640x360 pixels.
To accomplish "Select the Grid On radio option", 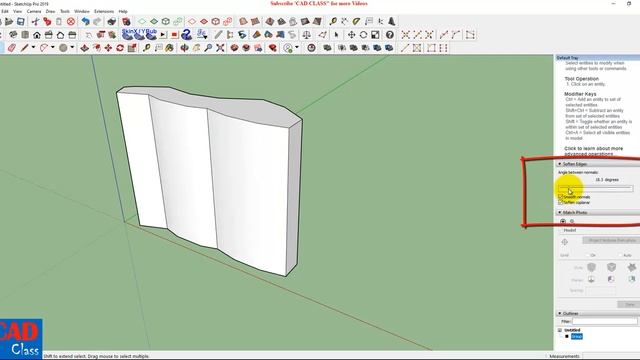I will pyautogui.click(x=587, y=256).
